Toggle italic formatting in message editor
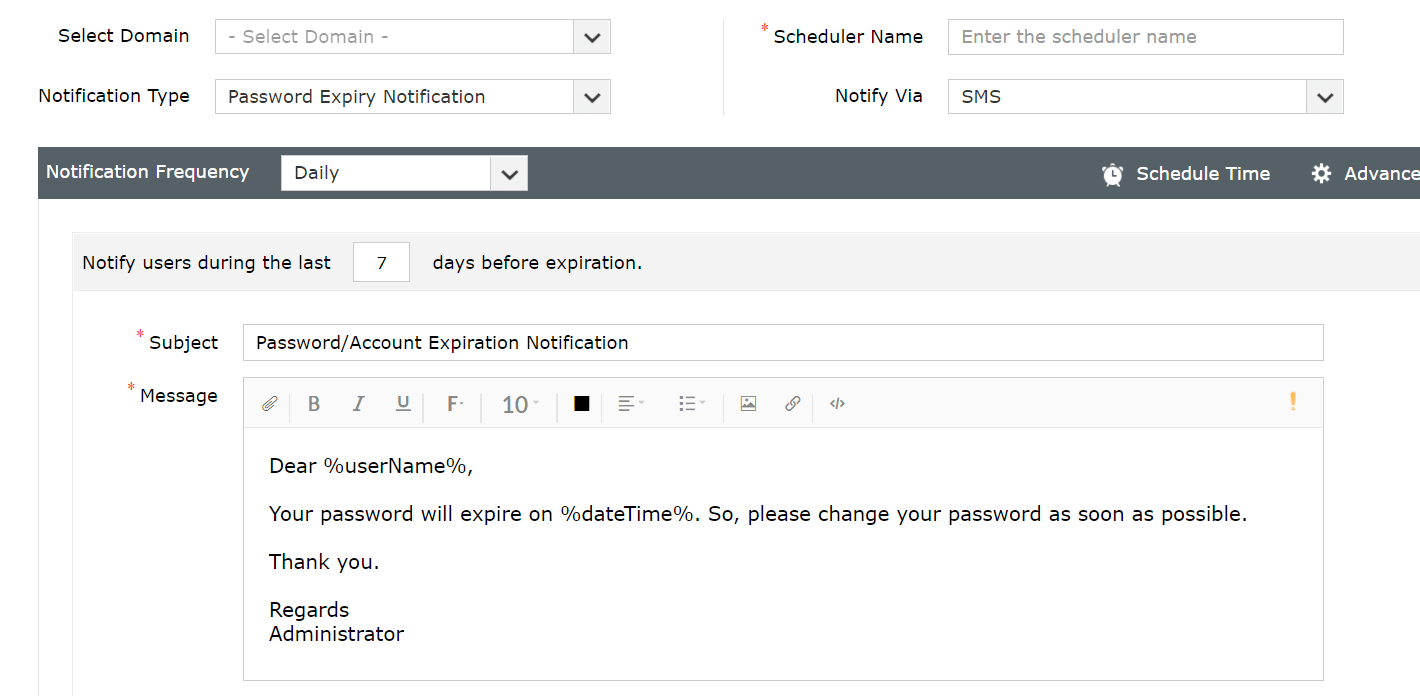 (x=358, y=404)
